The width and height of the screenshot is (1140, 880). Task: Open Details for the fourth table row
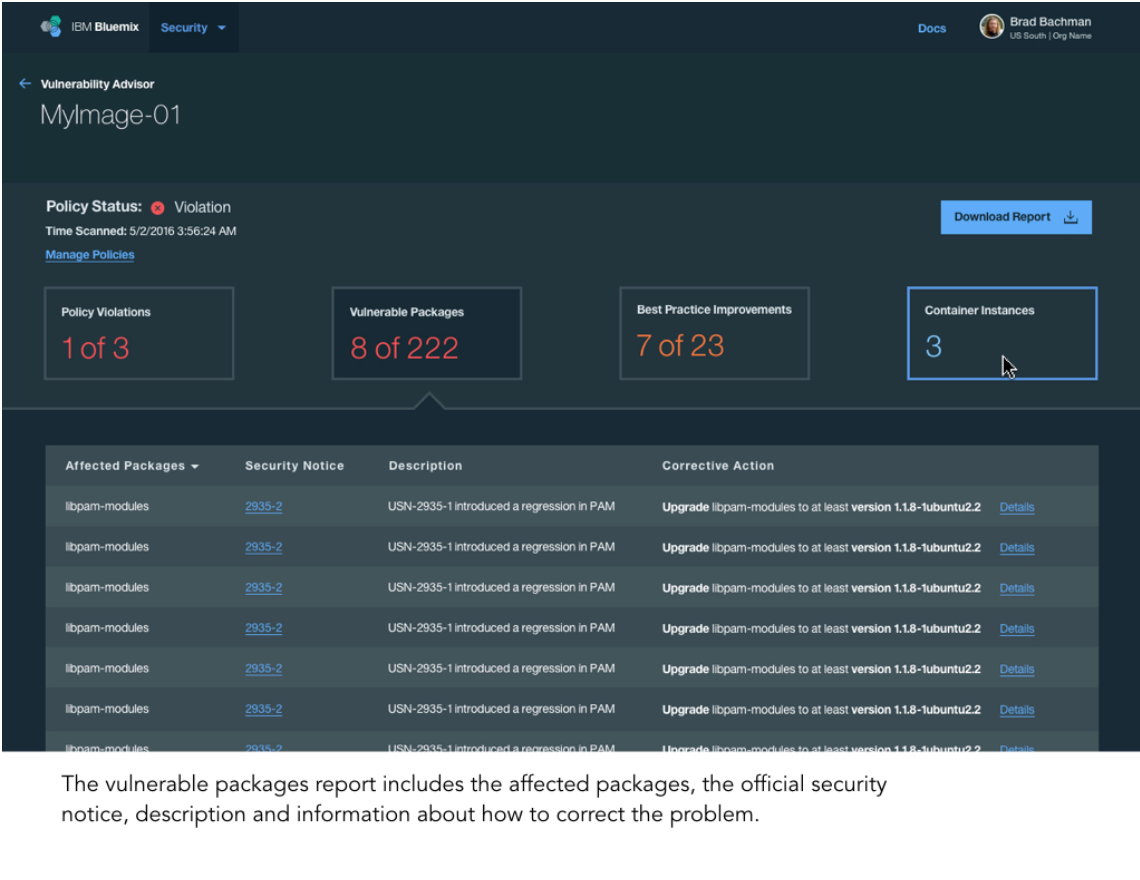(1016, 628)
